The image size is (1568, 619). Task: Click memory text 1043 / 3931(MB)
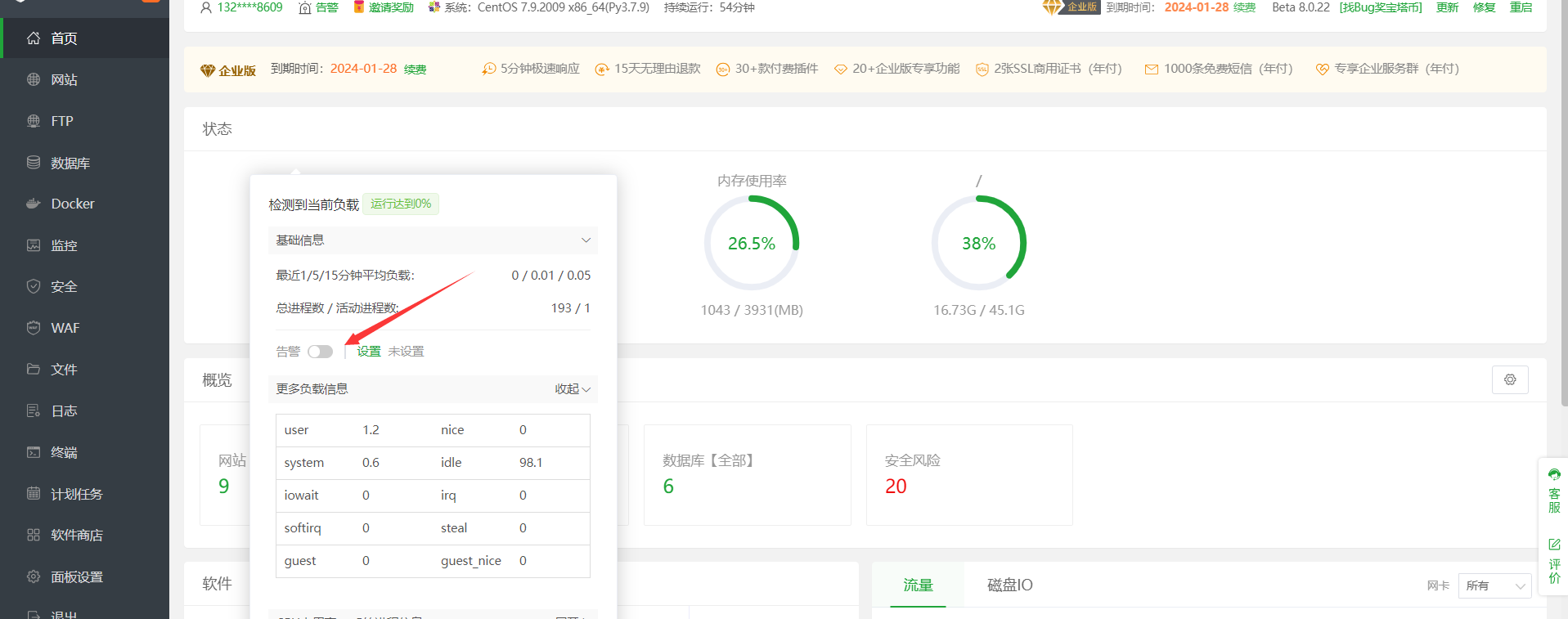752,310
